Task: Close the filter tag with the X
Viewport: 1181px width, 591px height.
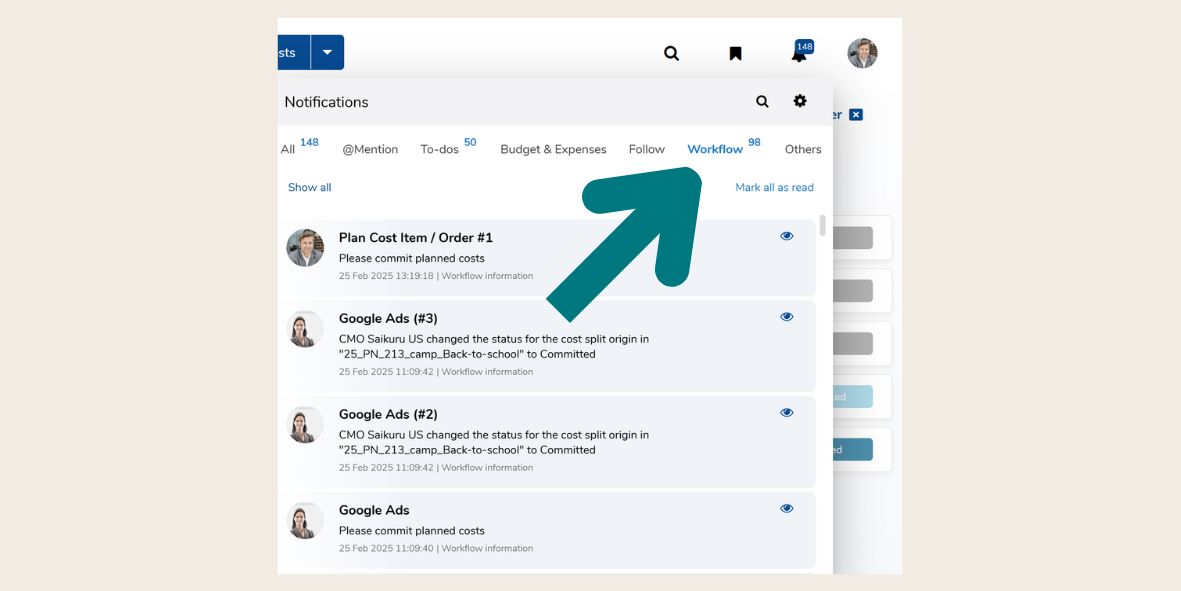Action: 856,114
